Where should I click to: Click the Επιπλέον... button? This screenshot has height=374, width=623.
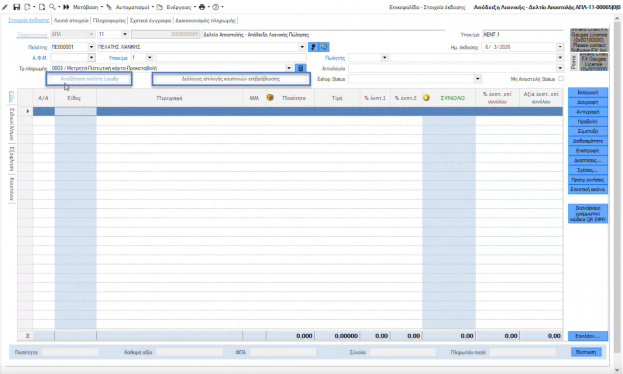[x=588, y=336]
